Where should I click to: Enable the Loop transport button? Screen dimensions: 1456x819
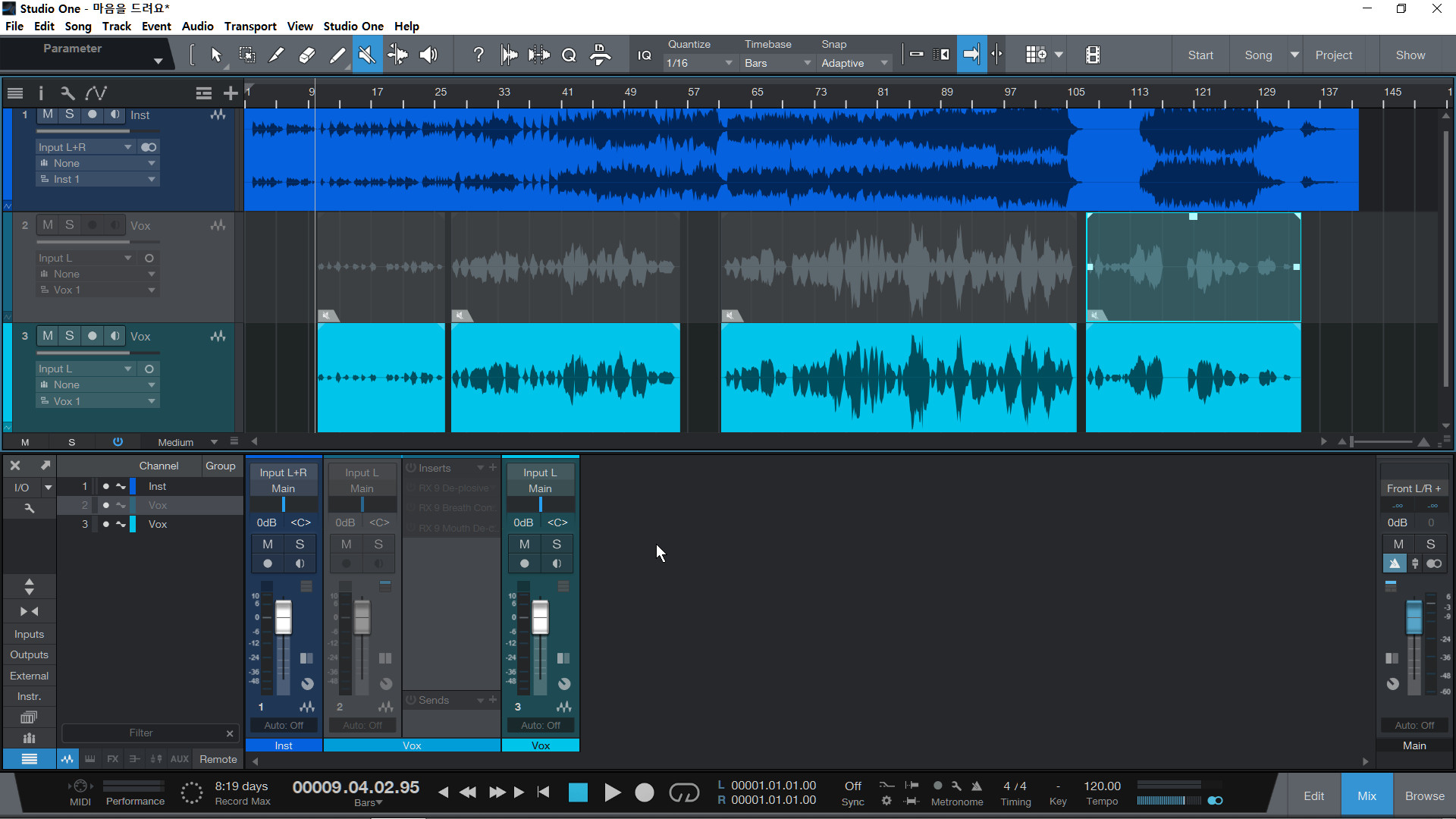[x=683, y=793]
